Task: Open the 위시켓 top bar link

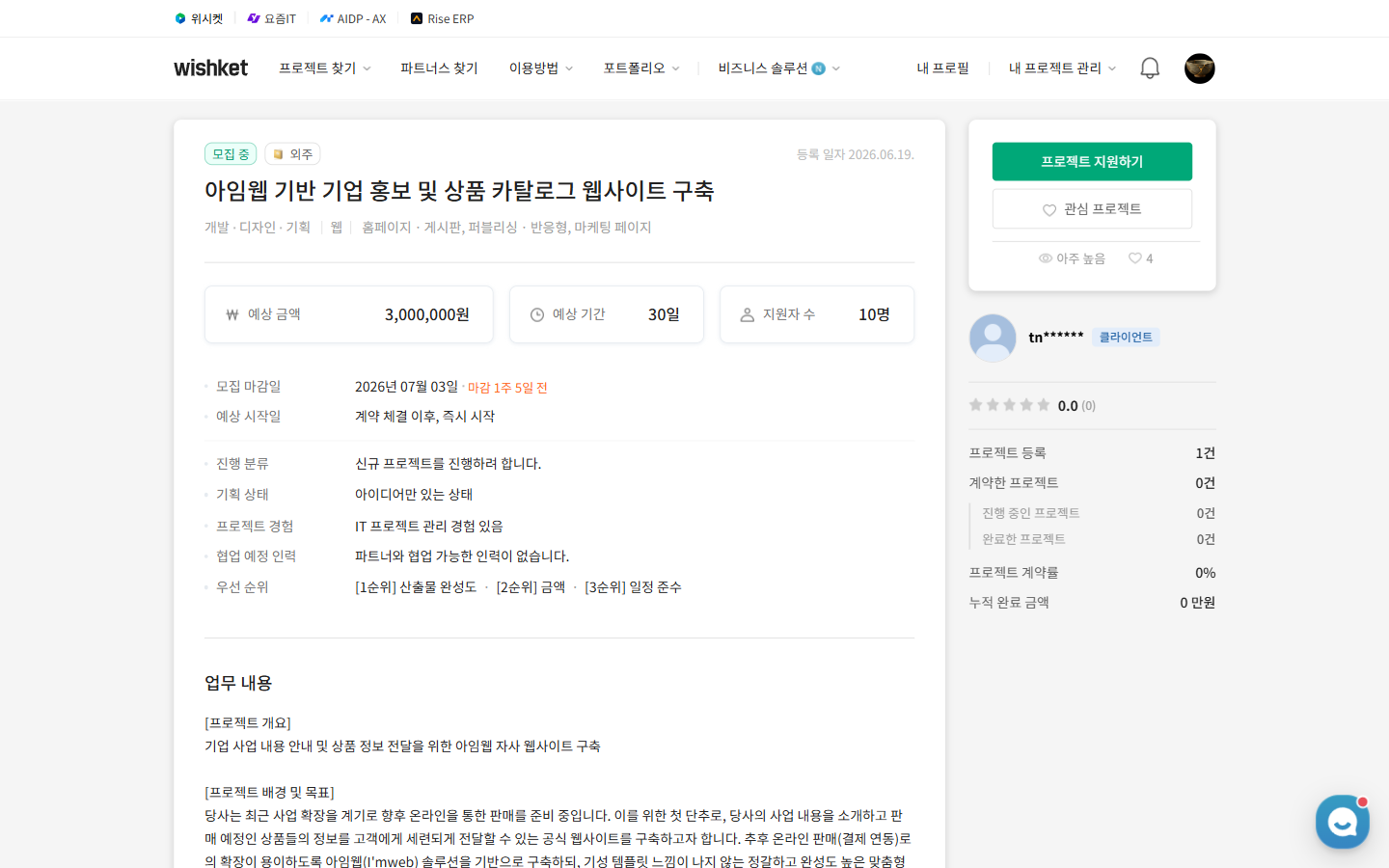Action: tap(199, 18)
